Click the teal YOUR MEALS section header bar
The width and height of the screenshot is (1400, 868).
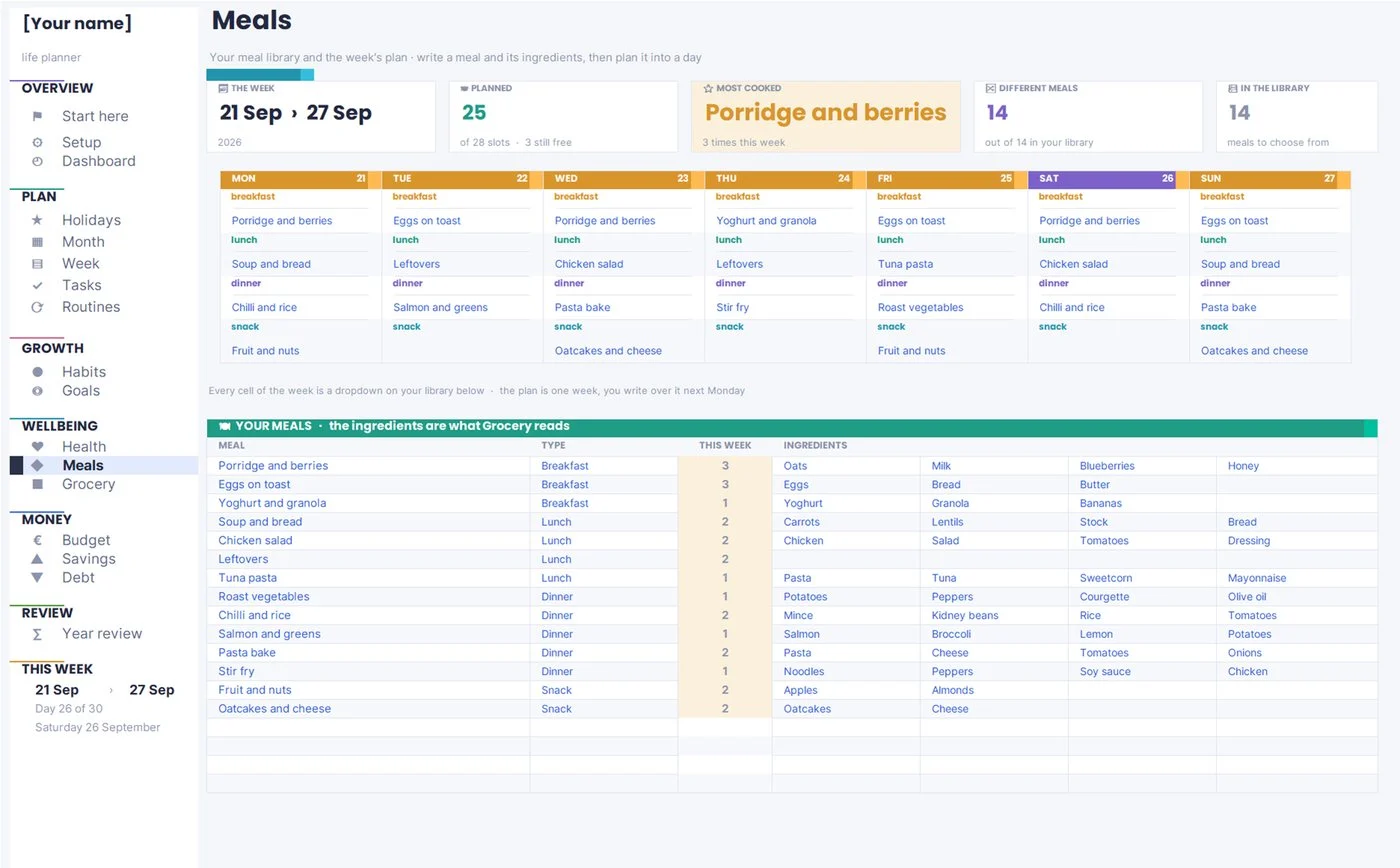tap(792, 427)
